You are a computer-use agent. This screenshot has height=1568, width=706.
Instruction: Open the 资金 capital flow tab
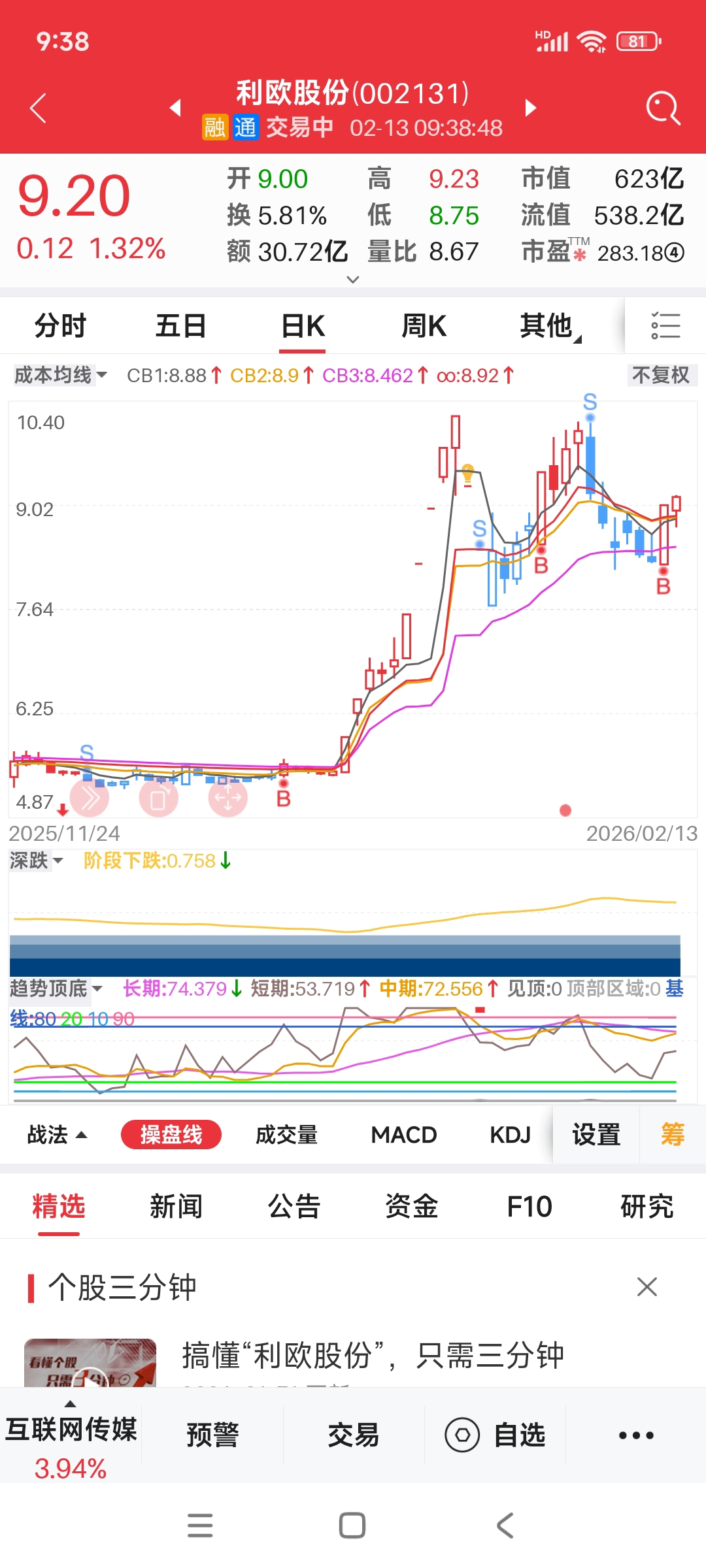pyautogui.click(x=412, y=1206)
